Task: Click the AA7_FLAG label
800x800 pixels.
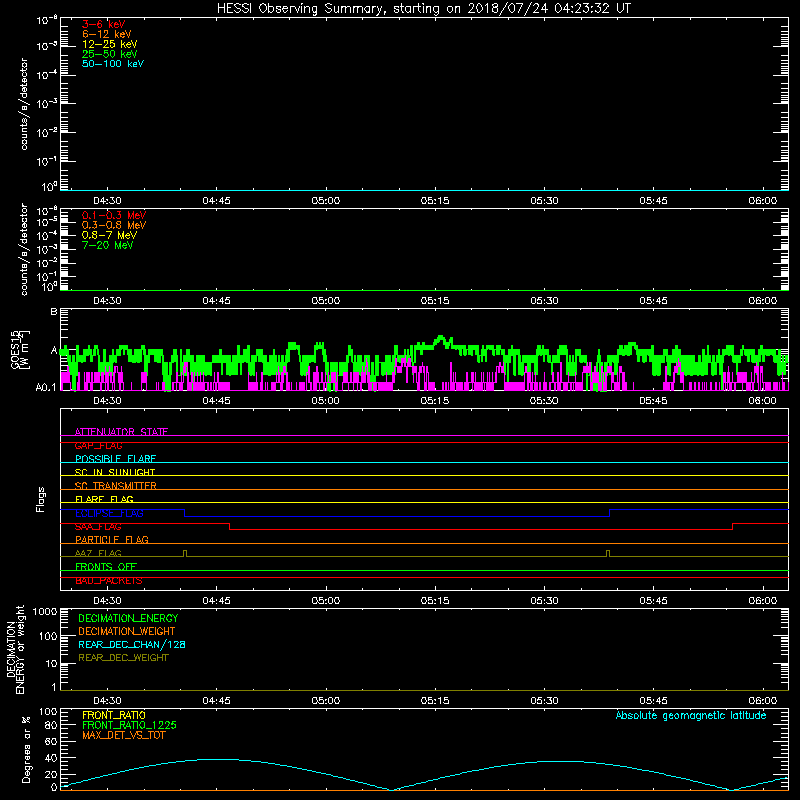Action: (98, 553)
